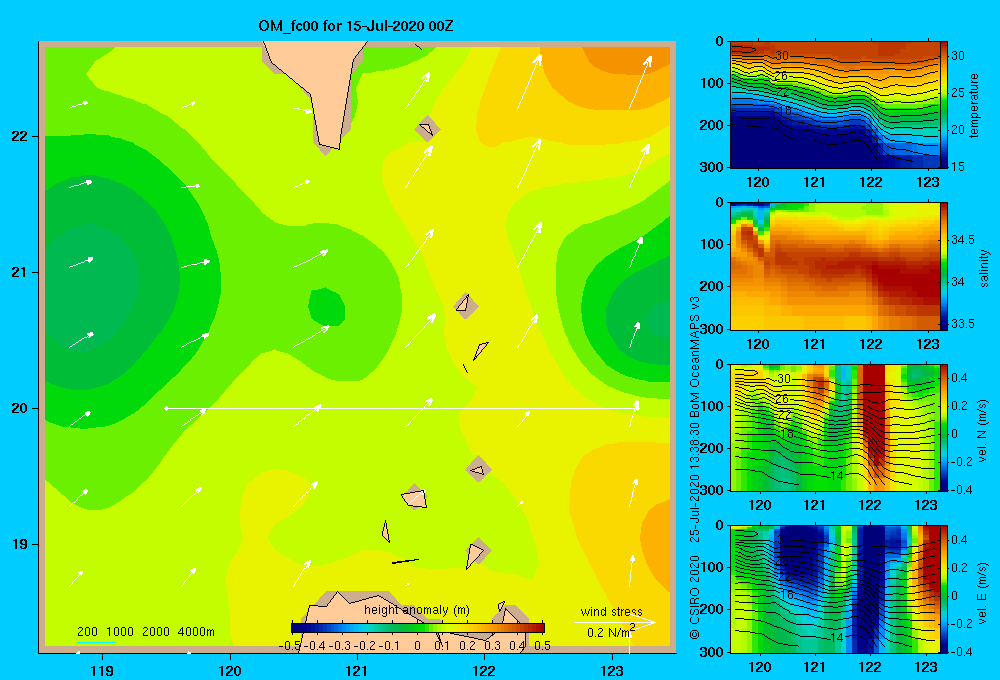
Task: Click longitude label 119 below main map
Action: click(102, 670)
